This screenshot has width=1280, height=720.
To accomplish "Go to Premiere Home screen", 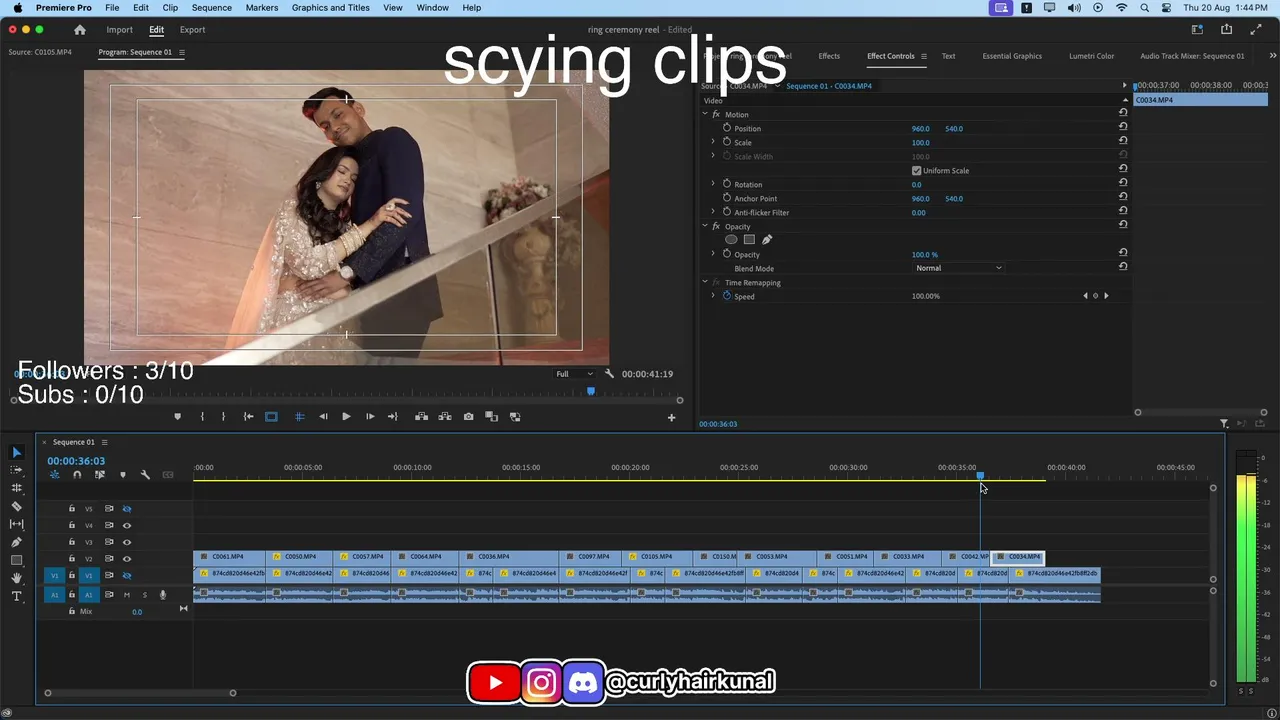I will (x=80, y=30).
